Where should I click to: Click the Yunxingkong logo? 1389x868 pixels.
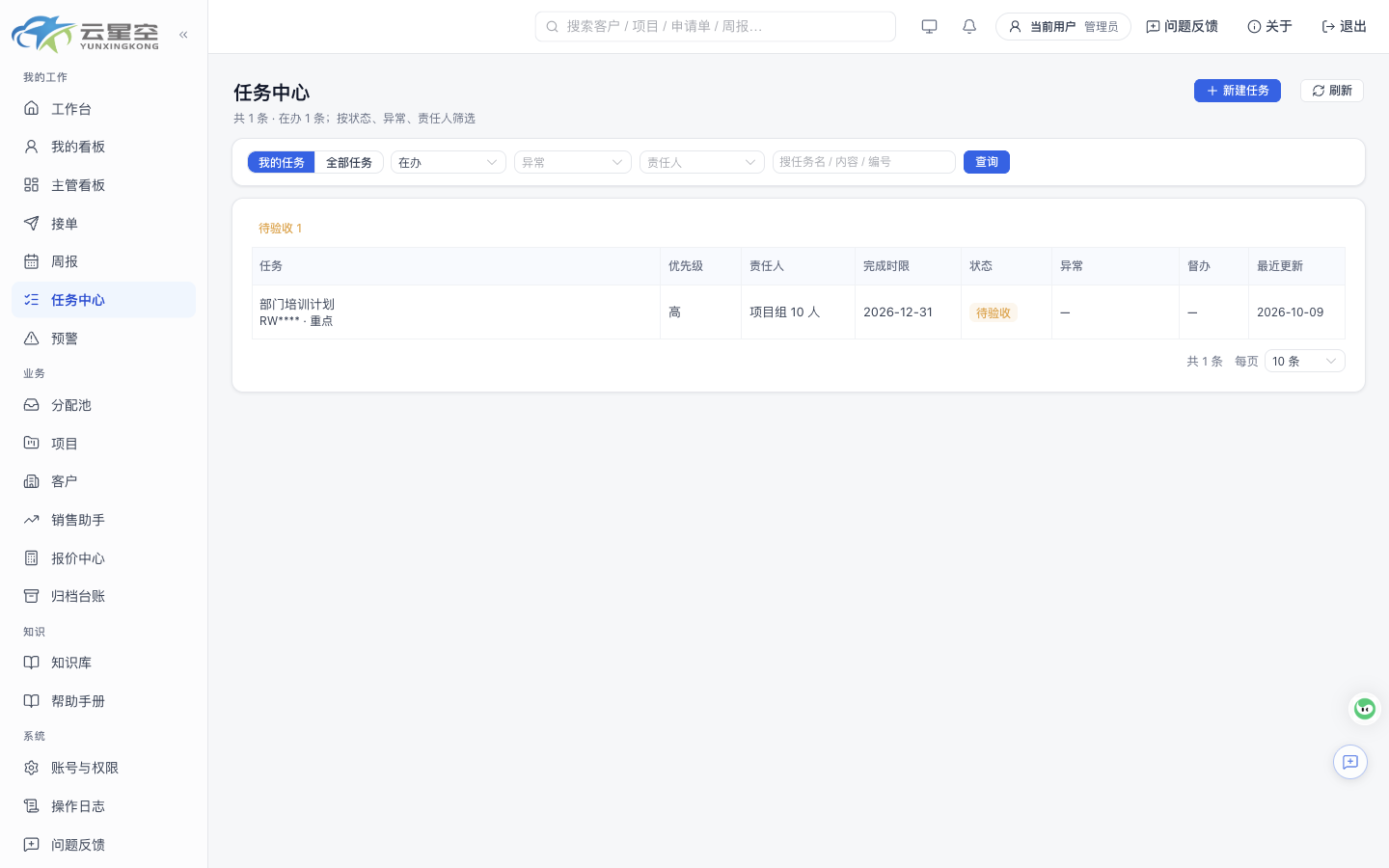coord(85,34)
